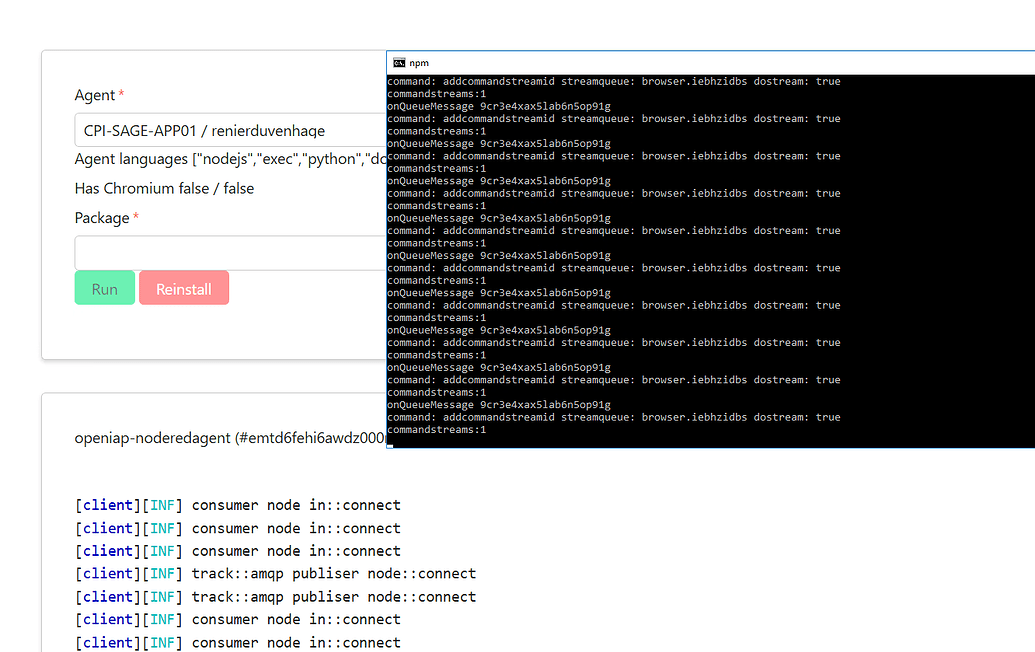Image resolution: width=1035 pixels, height=652 pixels.
Task: Click the green Run button
Action: coord(104,287)
